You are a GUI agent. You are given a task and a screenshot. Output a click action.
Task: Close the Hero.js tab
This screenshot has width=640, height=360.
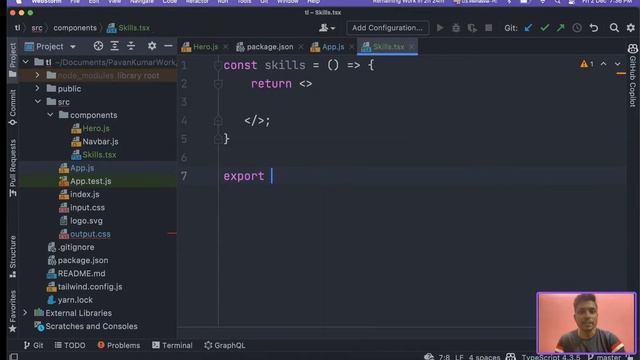tap(226, 47)
